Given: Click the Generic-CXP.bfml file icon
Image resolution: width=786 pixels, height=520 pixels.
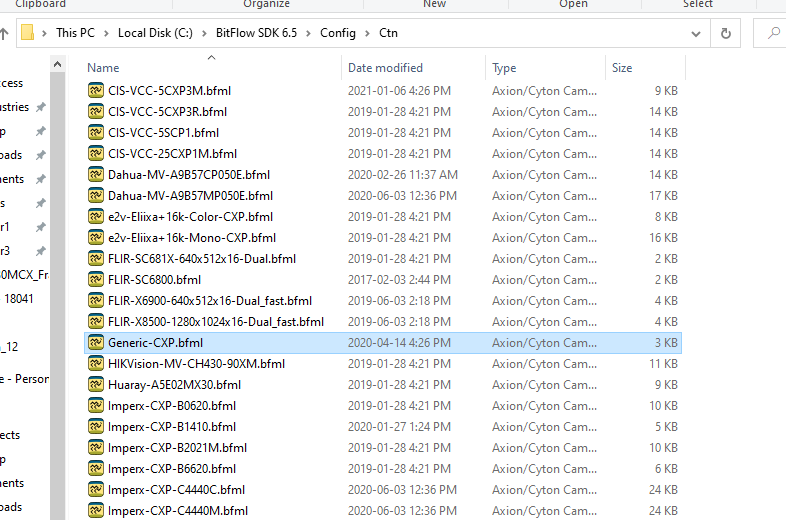Looking at the screenshot, I should click(x=96, y=343).
